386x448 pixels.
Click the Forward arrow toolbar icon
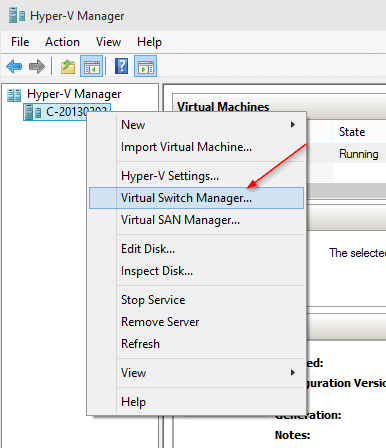click(37, 66)
